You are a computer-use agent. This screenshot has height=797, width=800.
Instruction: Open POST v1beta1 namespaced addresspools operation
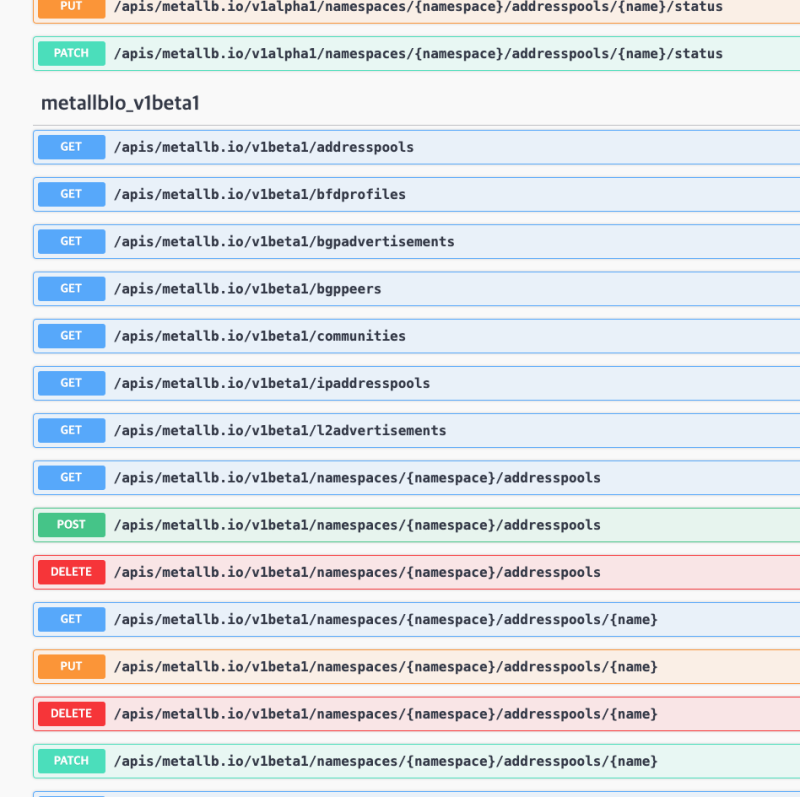point(416,525)
